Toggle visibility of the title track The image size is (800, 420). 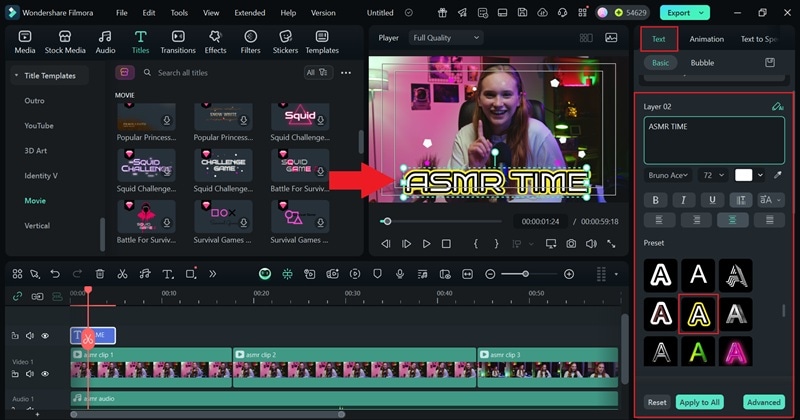point(45,336)
